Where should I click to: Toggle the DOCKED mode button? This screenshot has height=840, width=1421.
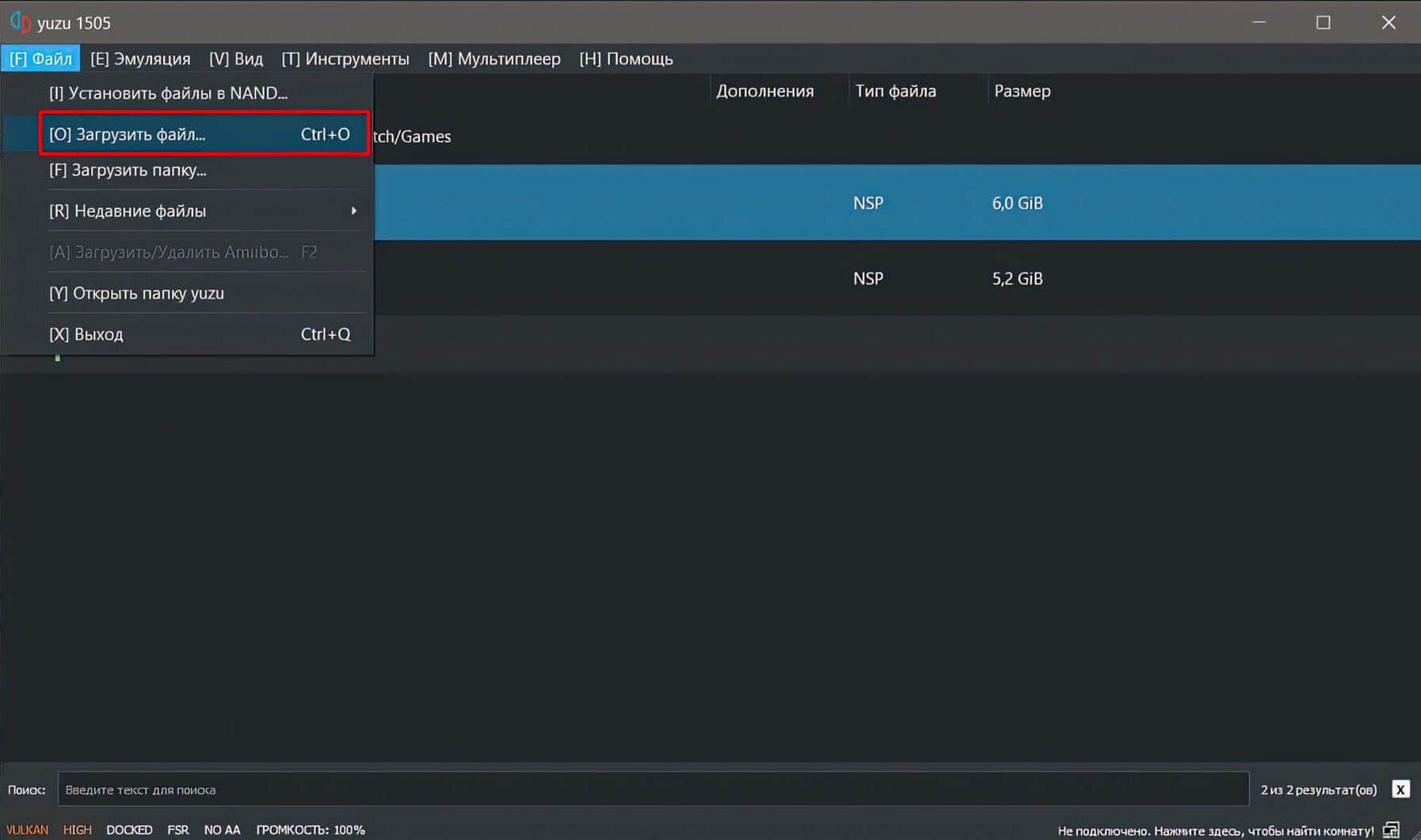129,830
